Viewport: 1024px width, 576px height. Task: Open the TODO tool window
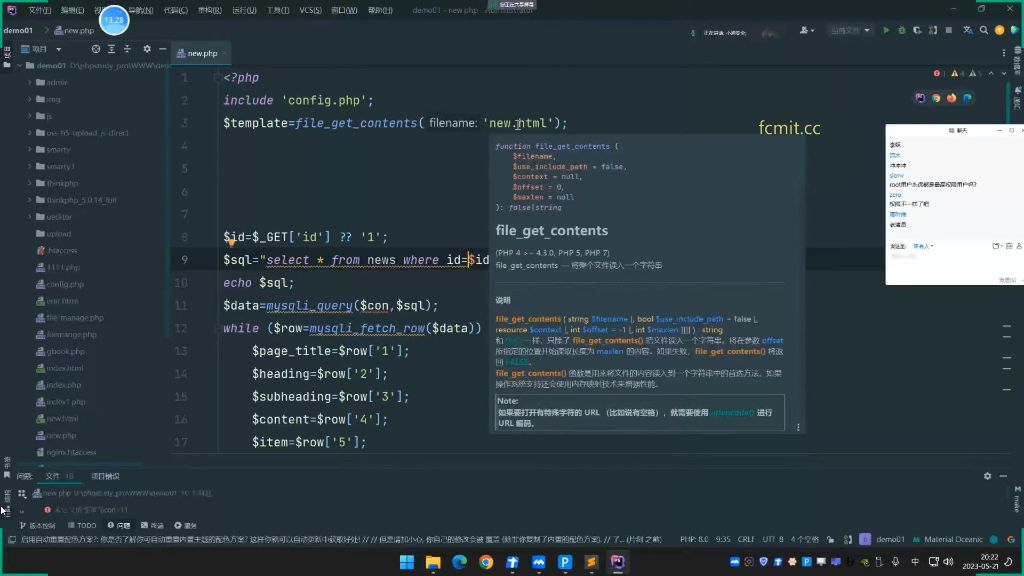(82, 525)
